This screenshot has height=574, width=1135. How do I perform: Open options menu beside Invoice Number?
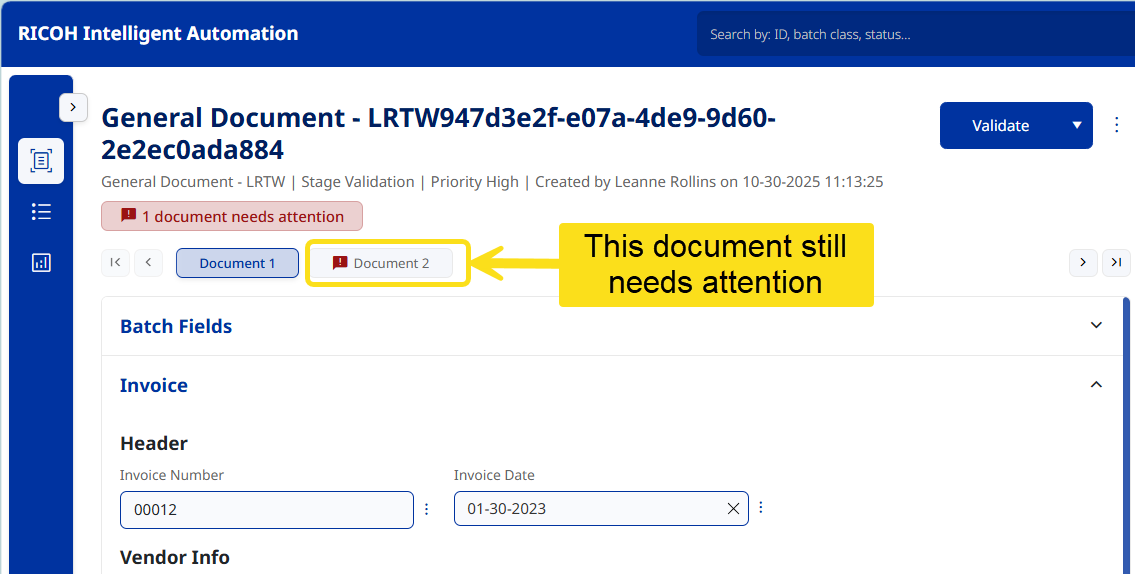(x=426, y=509)
